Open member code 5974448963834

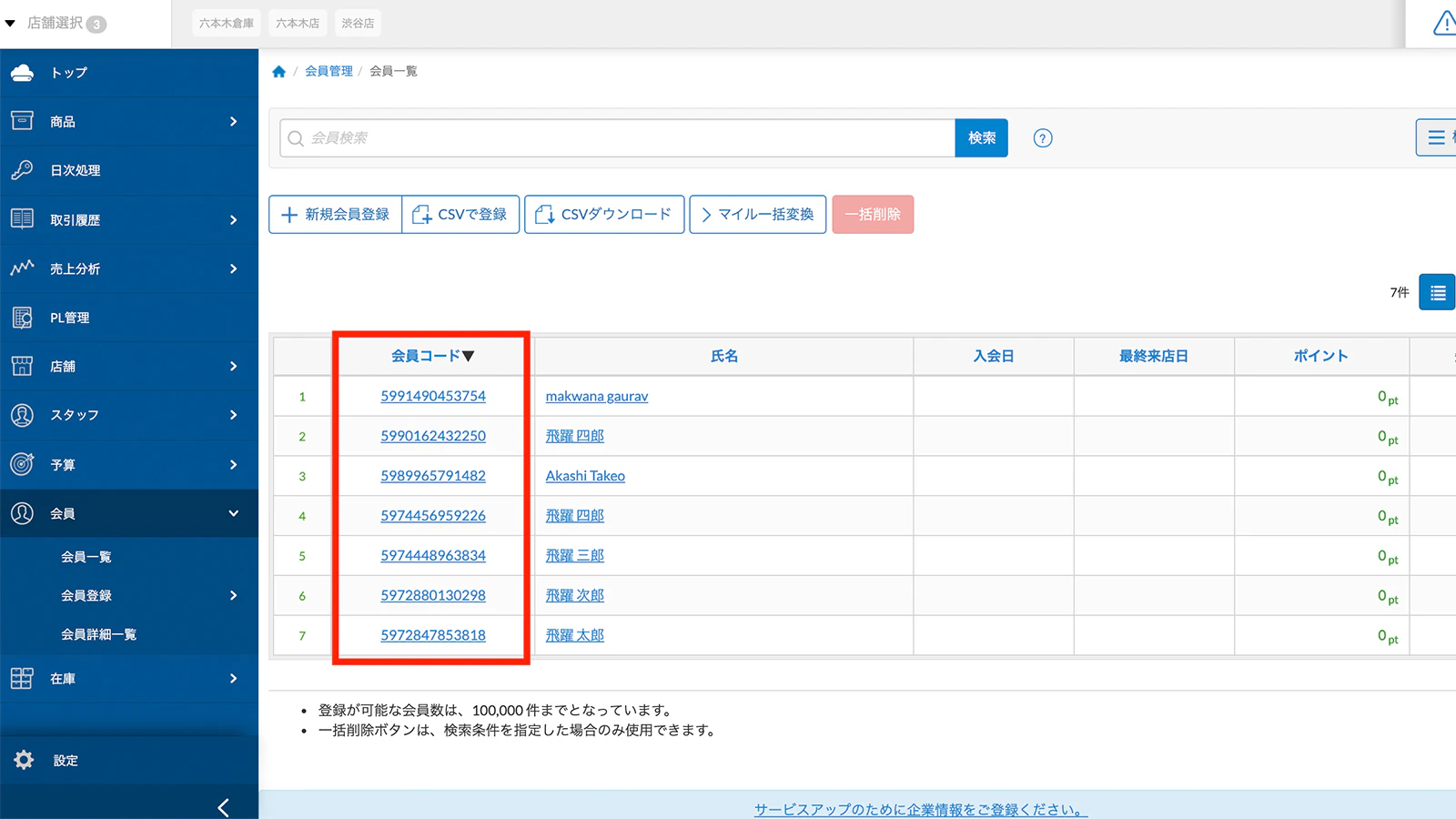tap(433, 555)
